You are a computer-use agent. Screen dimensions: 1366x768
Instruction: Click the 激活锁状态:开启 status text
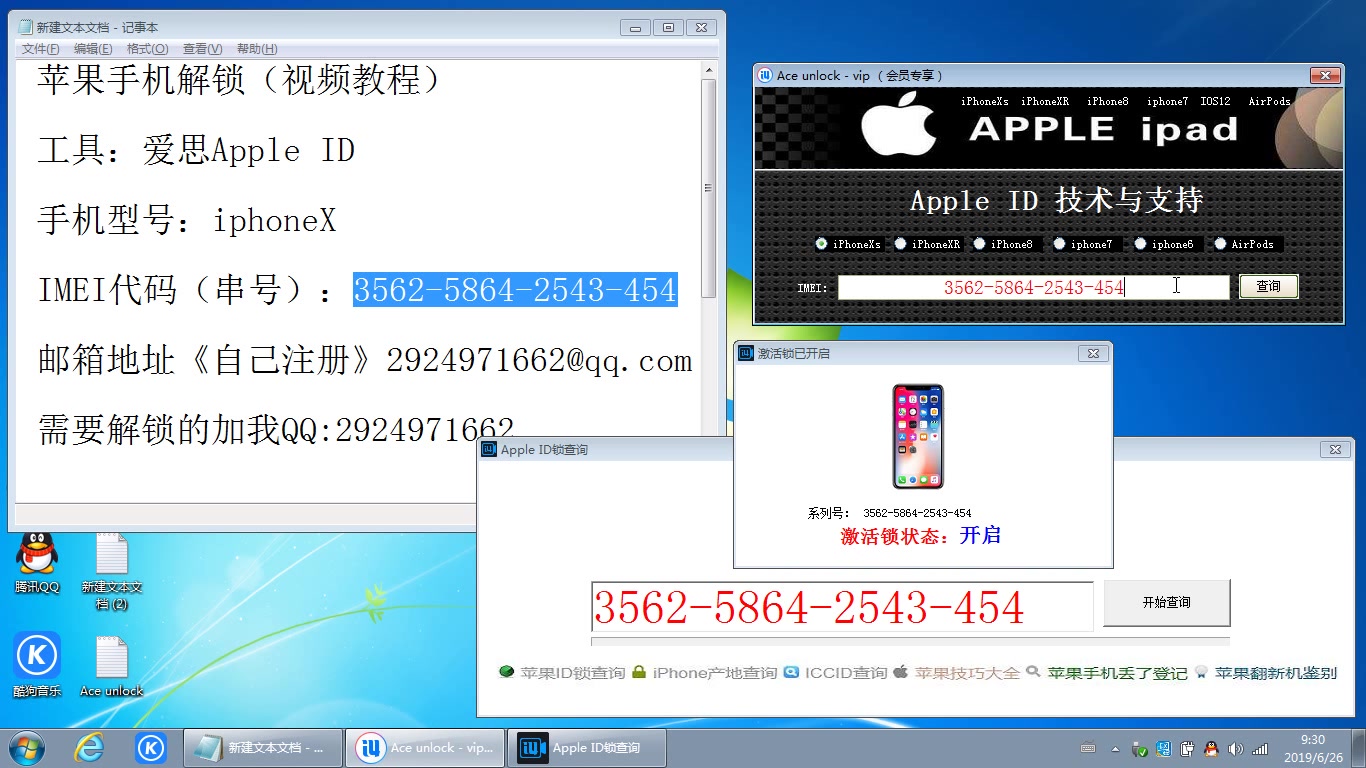click(x=920, y=536)
